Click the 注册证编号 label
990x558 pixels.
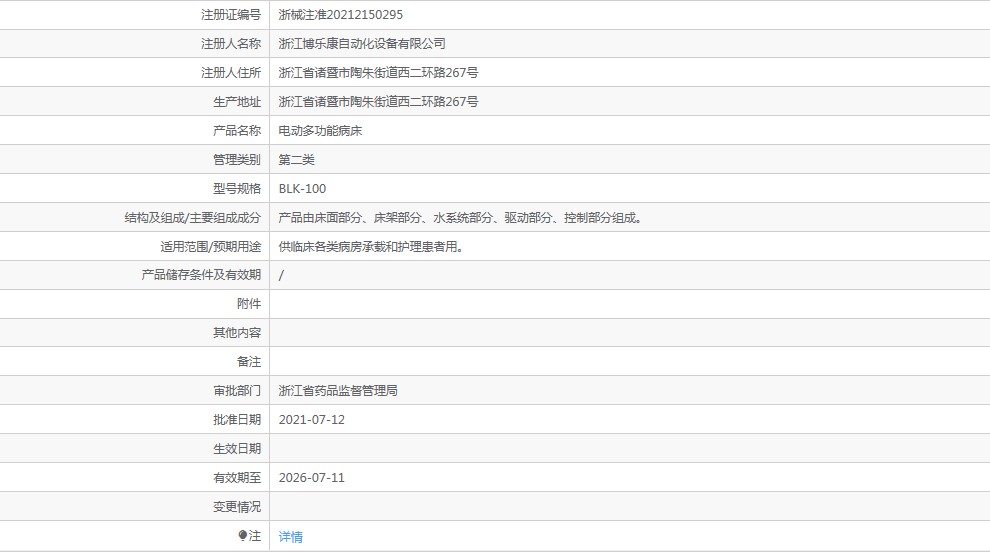pyautogui.click(x=230, y=15)
